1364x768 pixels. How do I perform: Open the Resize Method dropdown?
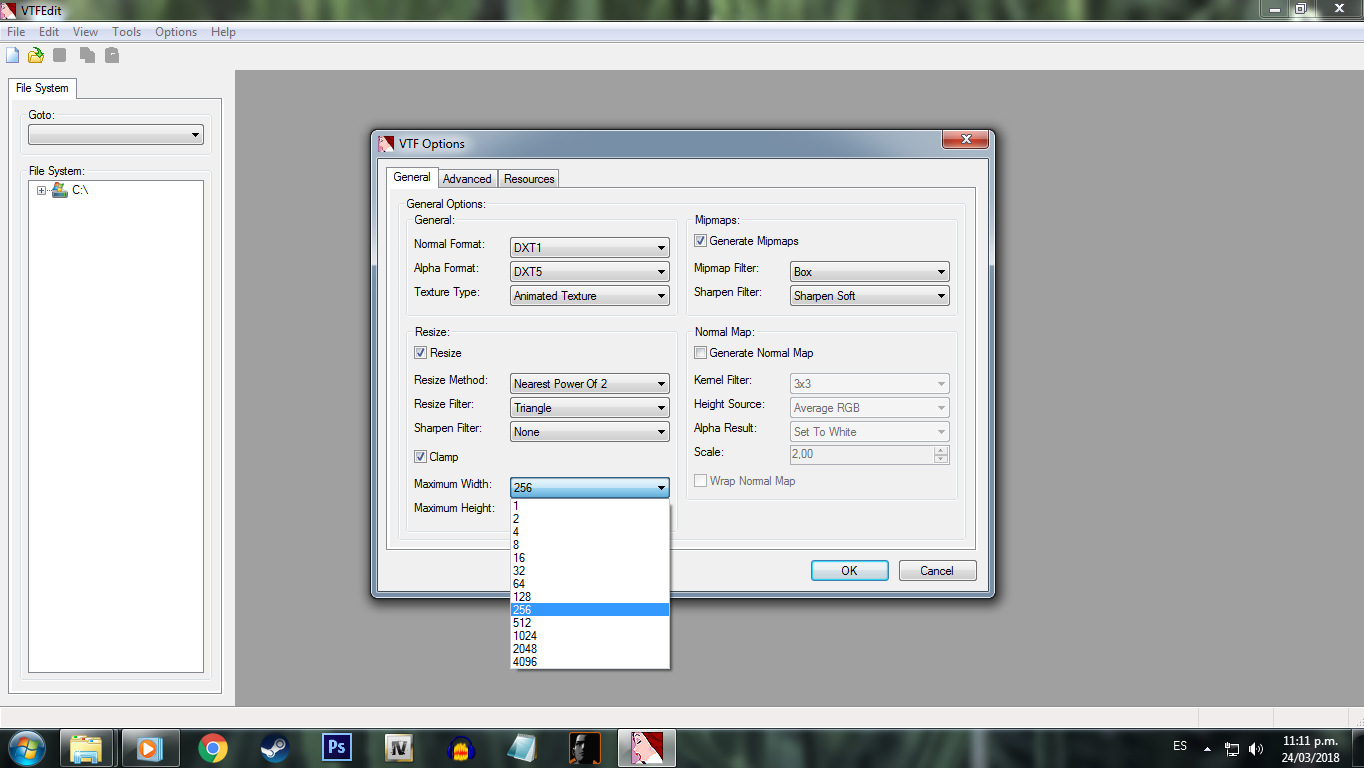pyautogui.click(x=590, y=384)
